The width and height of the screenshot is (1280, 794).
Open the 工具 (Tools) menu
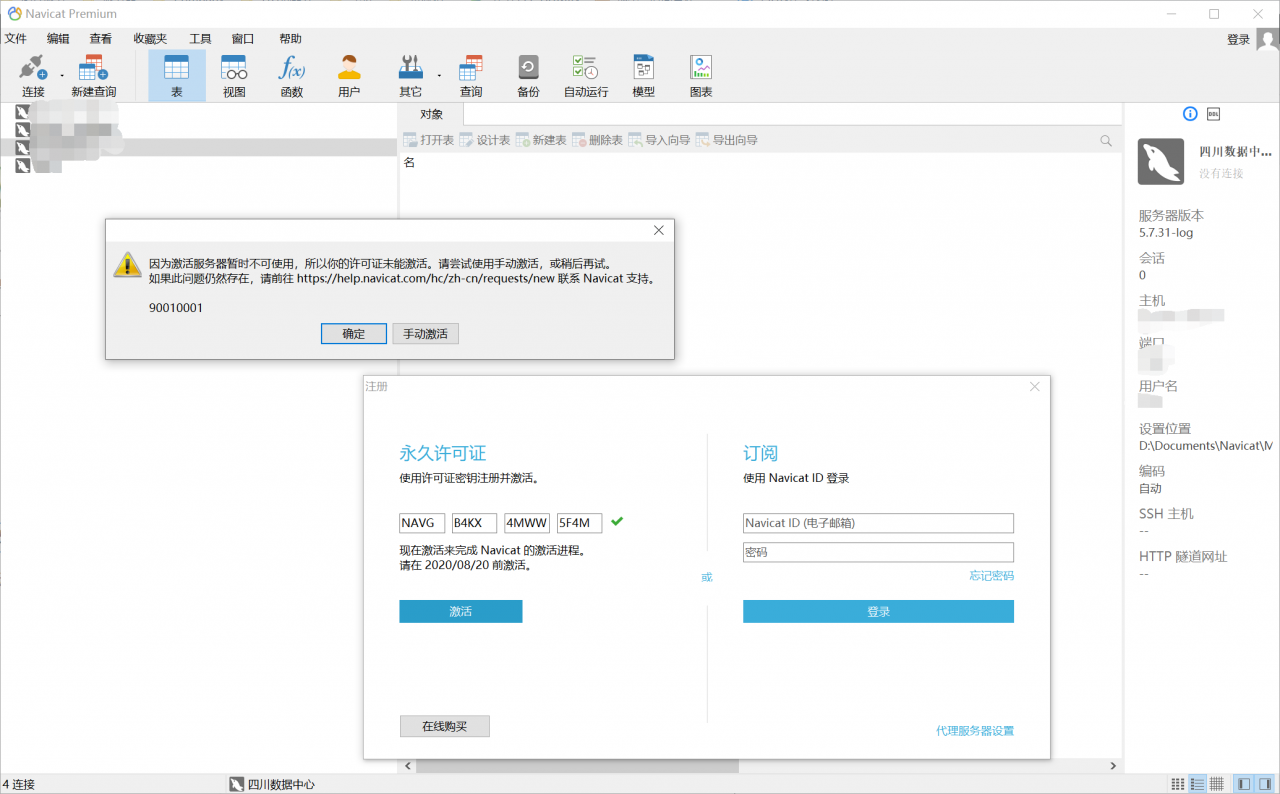coord(199,38)
